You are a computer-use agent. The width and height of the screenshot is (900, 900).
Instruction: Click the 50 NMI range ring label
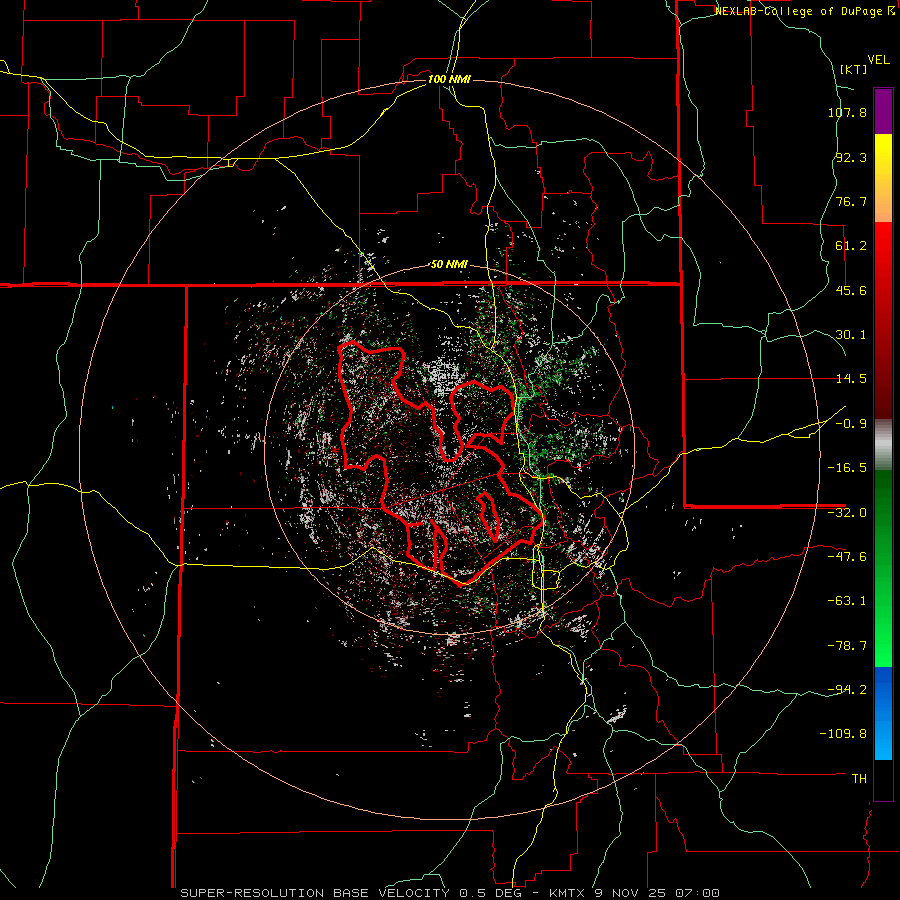click(449, 265)
